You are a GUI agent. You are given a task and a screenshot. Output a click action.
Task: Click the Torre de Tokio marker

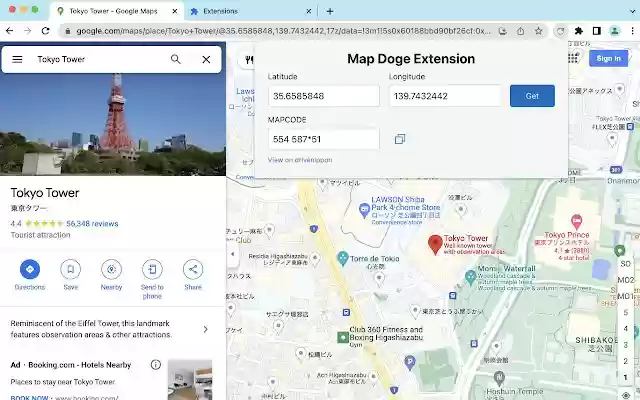pos(343,258)
